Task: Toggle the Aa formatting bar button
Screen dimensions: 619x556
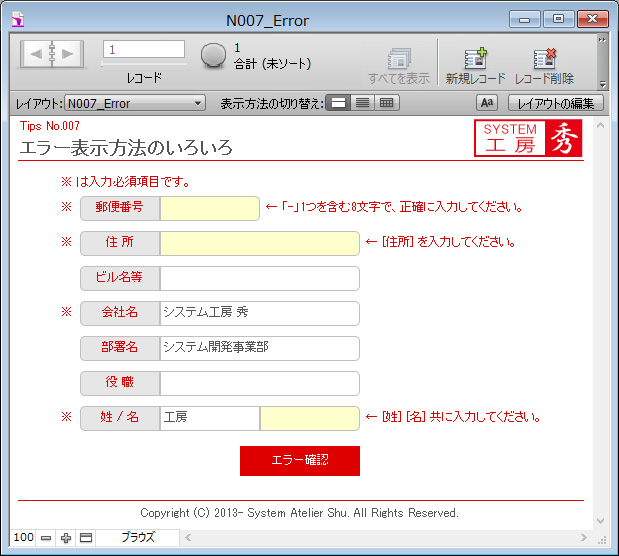Action: [487, 103]
